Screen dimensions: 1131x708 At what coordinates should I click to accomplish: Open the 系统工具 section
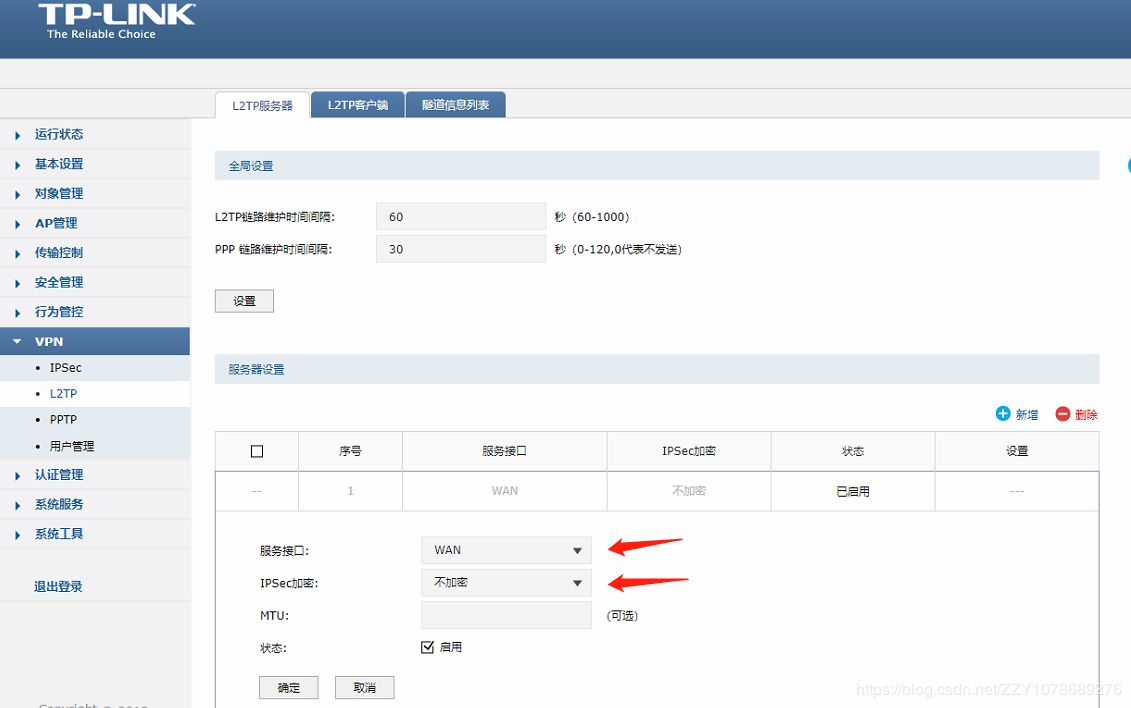click(59, 534)
